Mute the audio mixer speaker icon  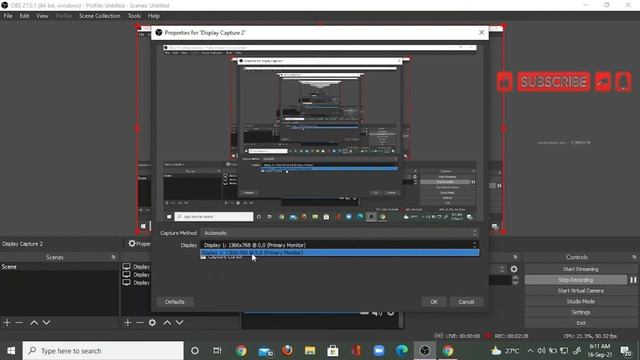coord(378,313)
